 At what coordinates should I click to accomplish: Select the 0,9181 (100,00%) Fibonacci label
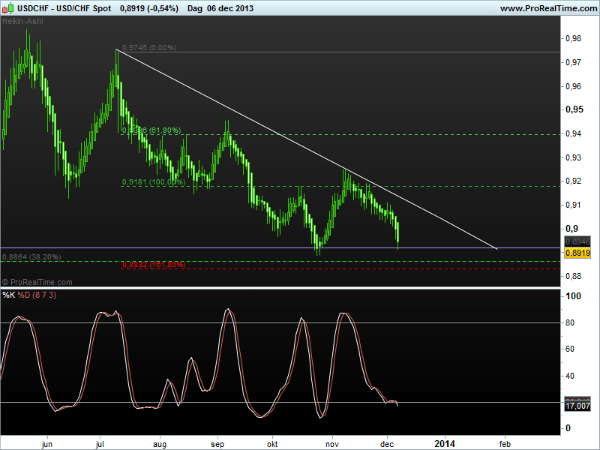[x=153, y=182]
